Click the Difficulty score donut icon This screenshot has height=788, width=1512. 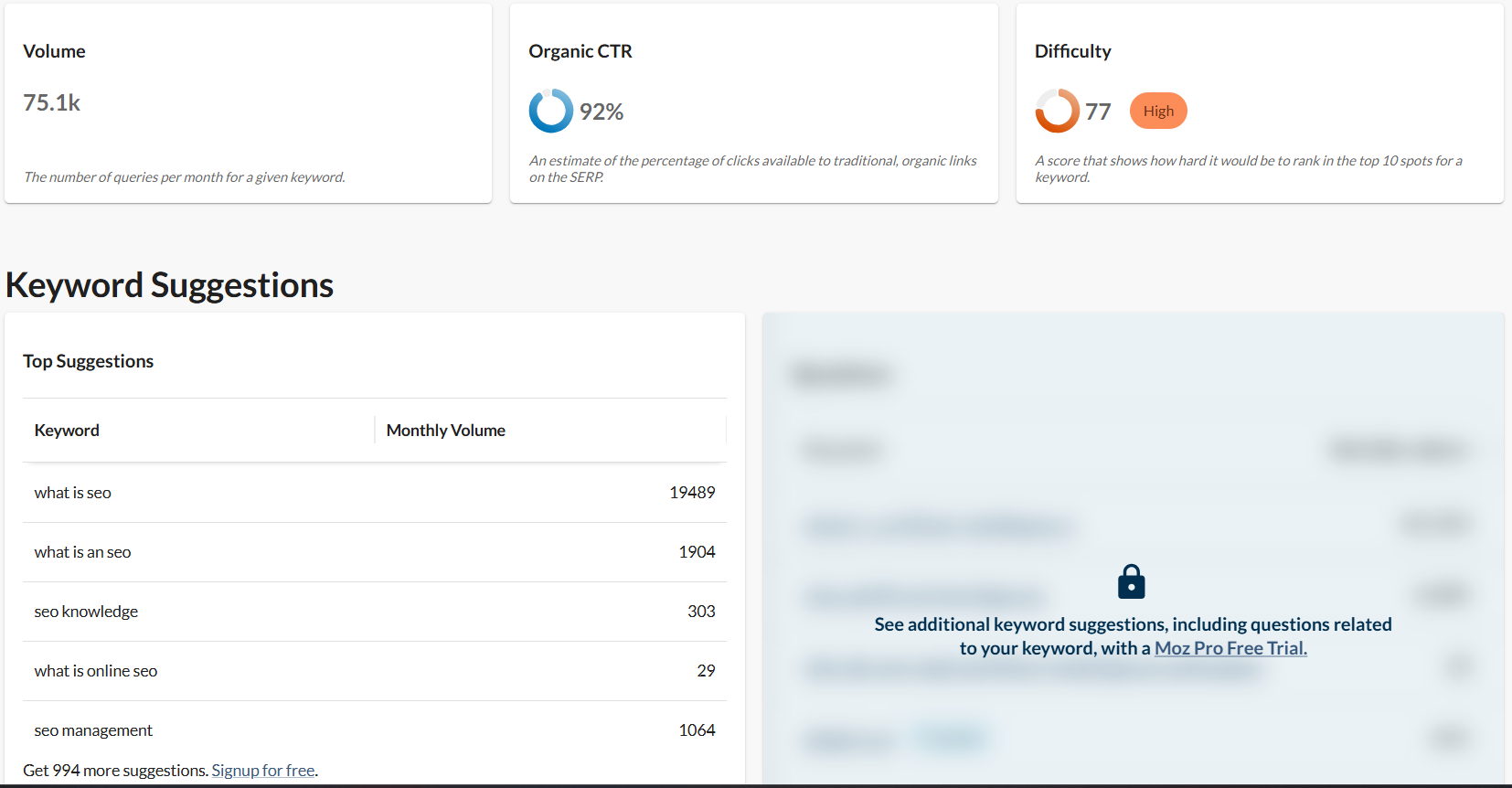coord(1057,112)
